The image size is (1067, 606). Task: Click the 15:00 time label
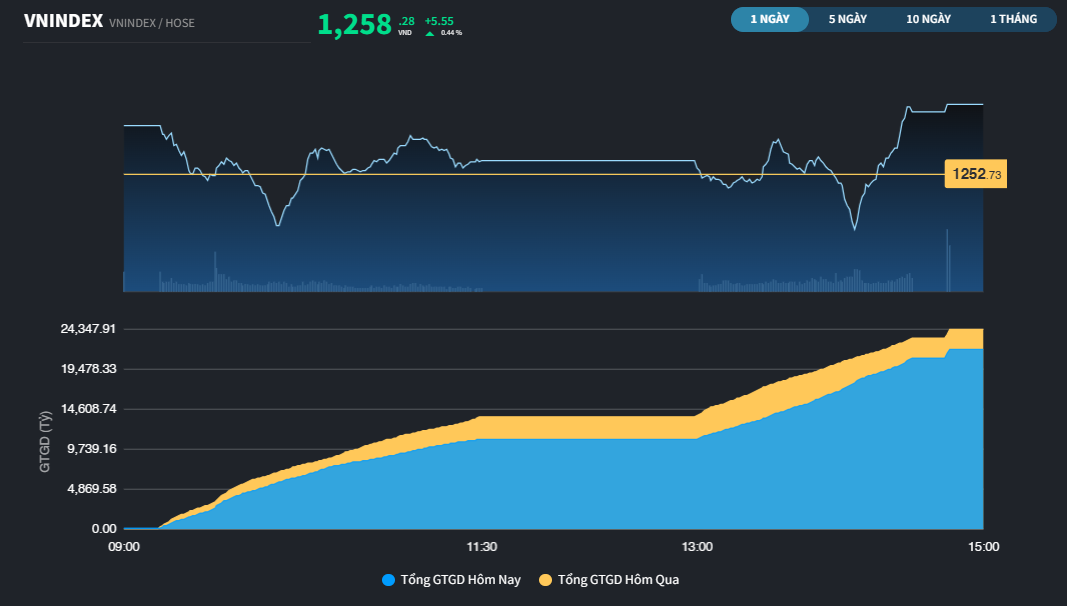(984, 547)
